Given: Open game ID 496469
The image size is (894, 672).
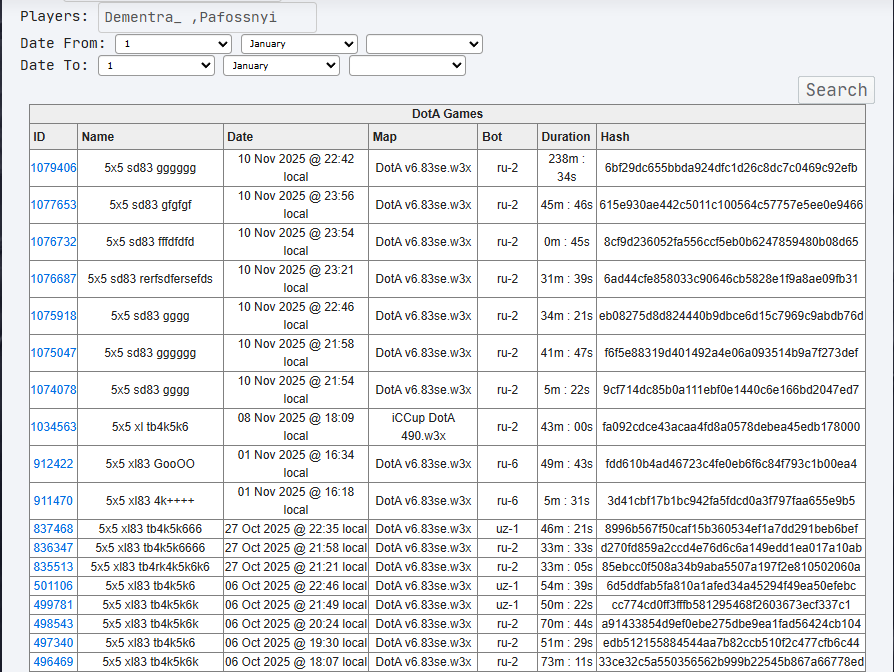Looking at the screenshot, I should pos(54,662).
